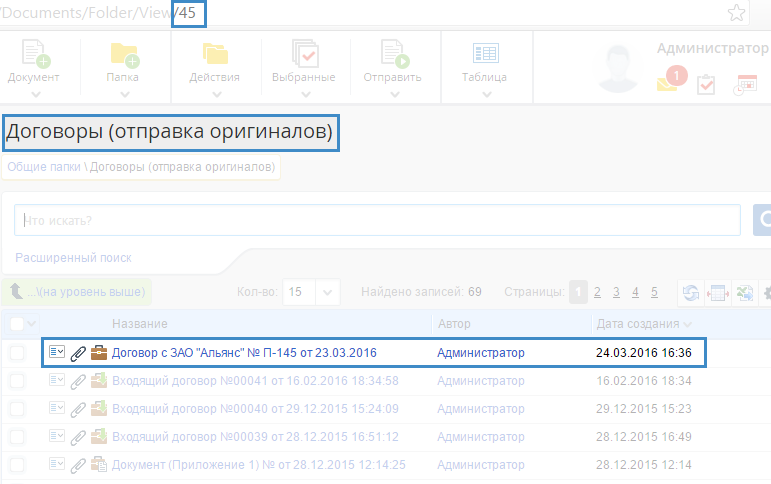The image size is (771, 484).
Task: Open dropdown arrow beside header checkbox
Action: [x=31, y=324]
